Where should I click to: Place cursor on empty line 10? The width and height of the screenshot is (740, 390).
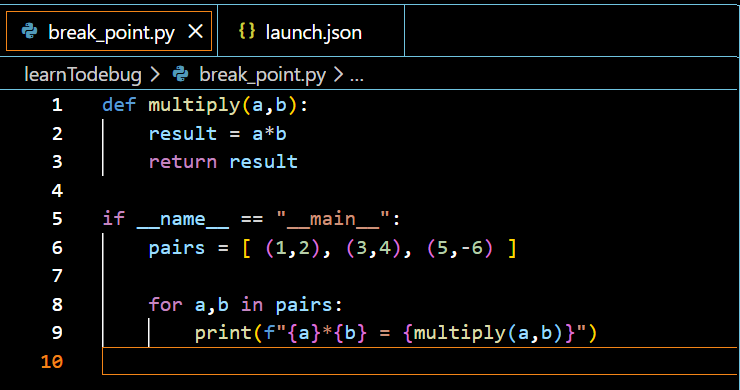click(419, 361)
